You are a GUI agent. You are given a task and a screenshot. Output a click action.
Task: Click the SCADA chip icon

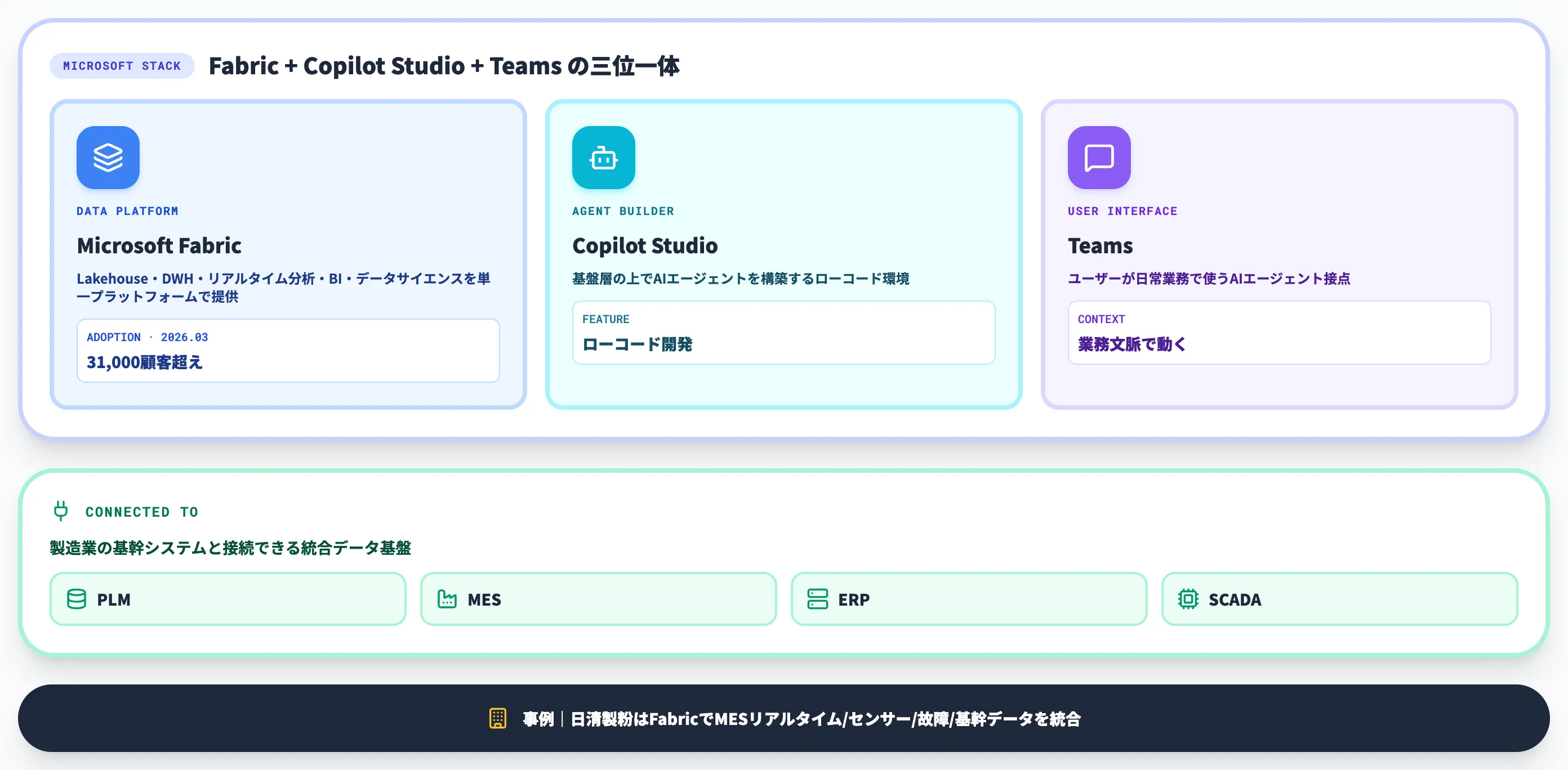coord(1188,599)
